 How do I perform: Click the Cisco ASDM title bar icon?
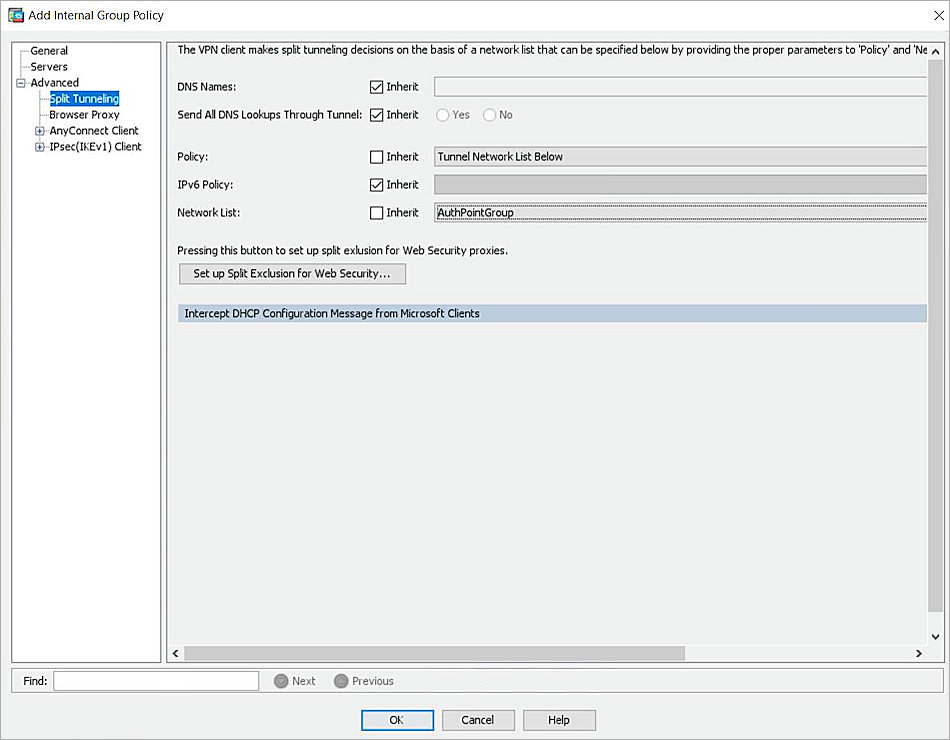(x=16, y=15)
